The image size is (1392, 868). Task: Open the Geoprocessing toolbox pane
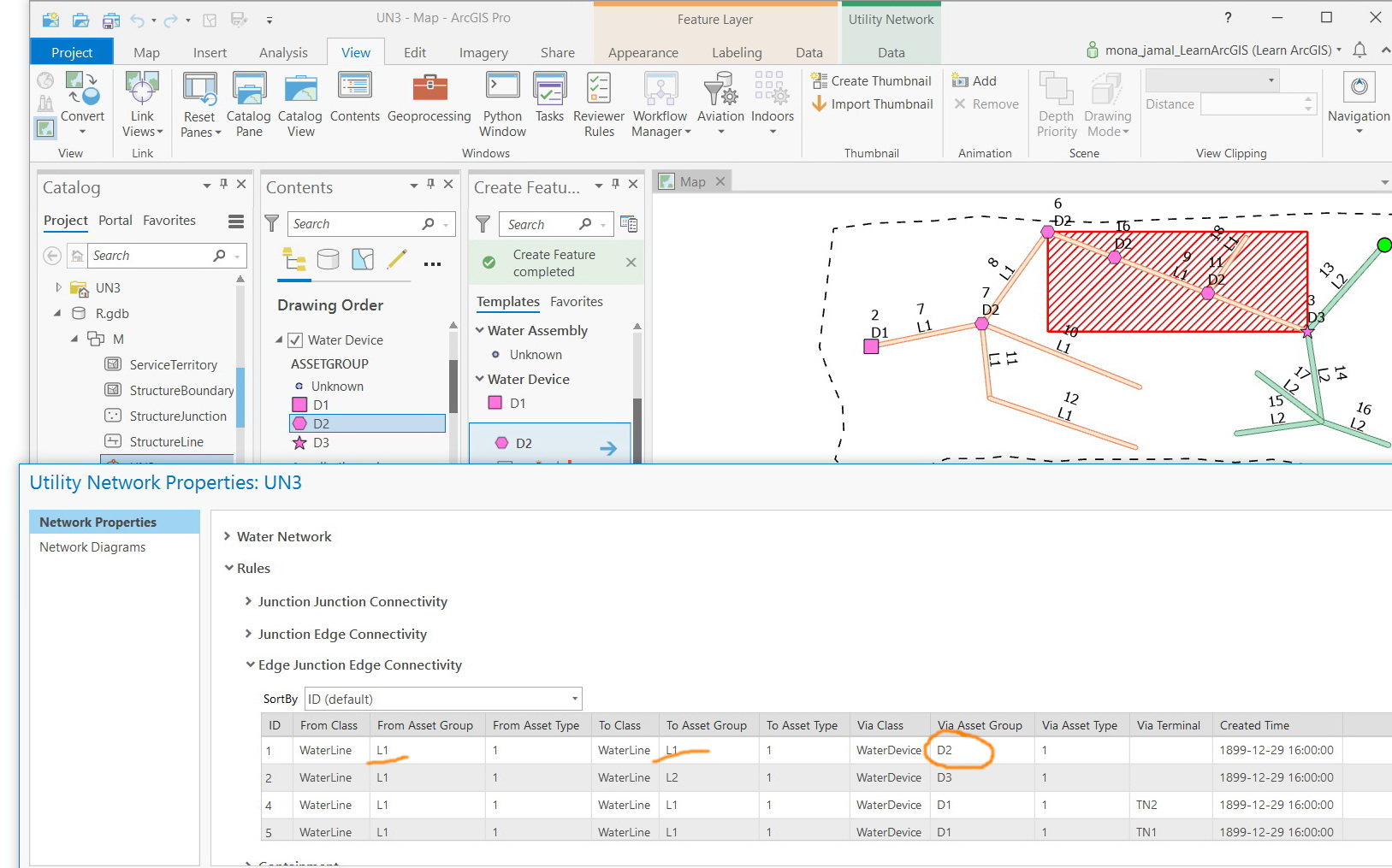pos(429,97)
